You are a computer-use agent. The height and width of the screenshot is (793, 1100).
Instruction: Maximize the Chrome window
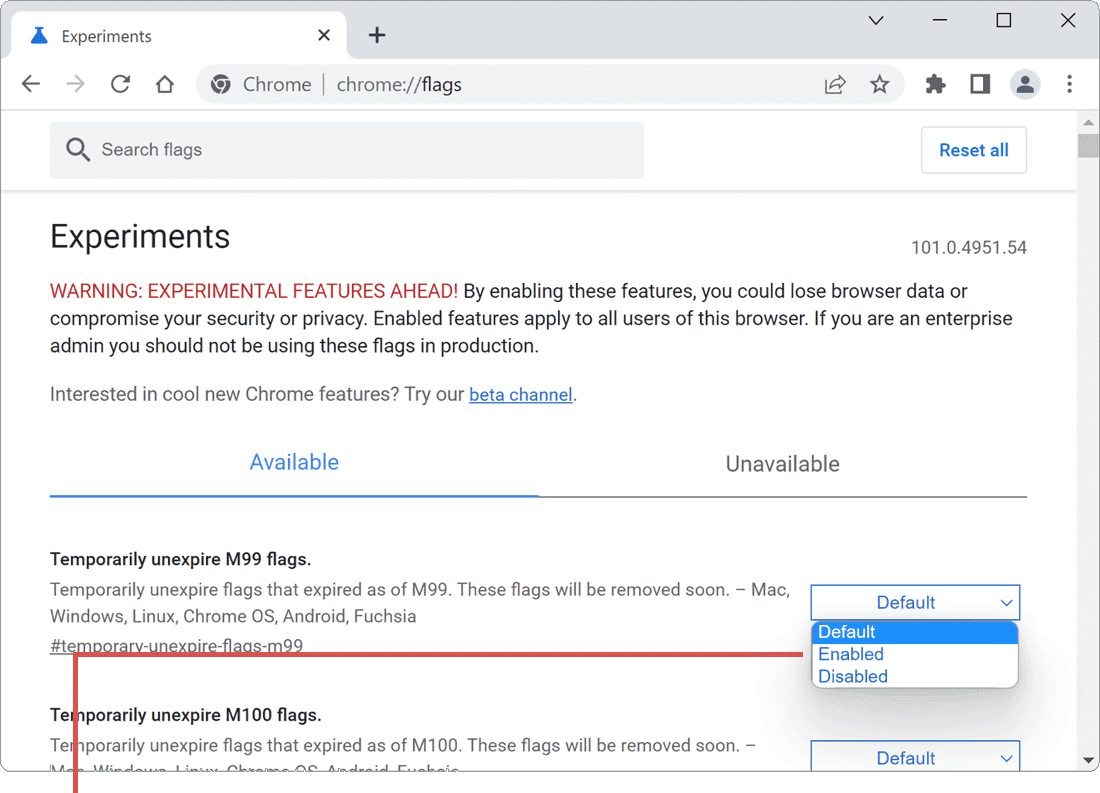coord(1004,20)
